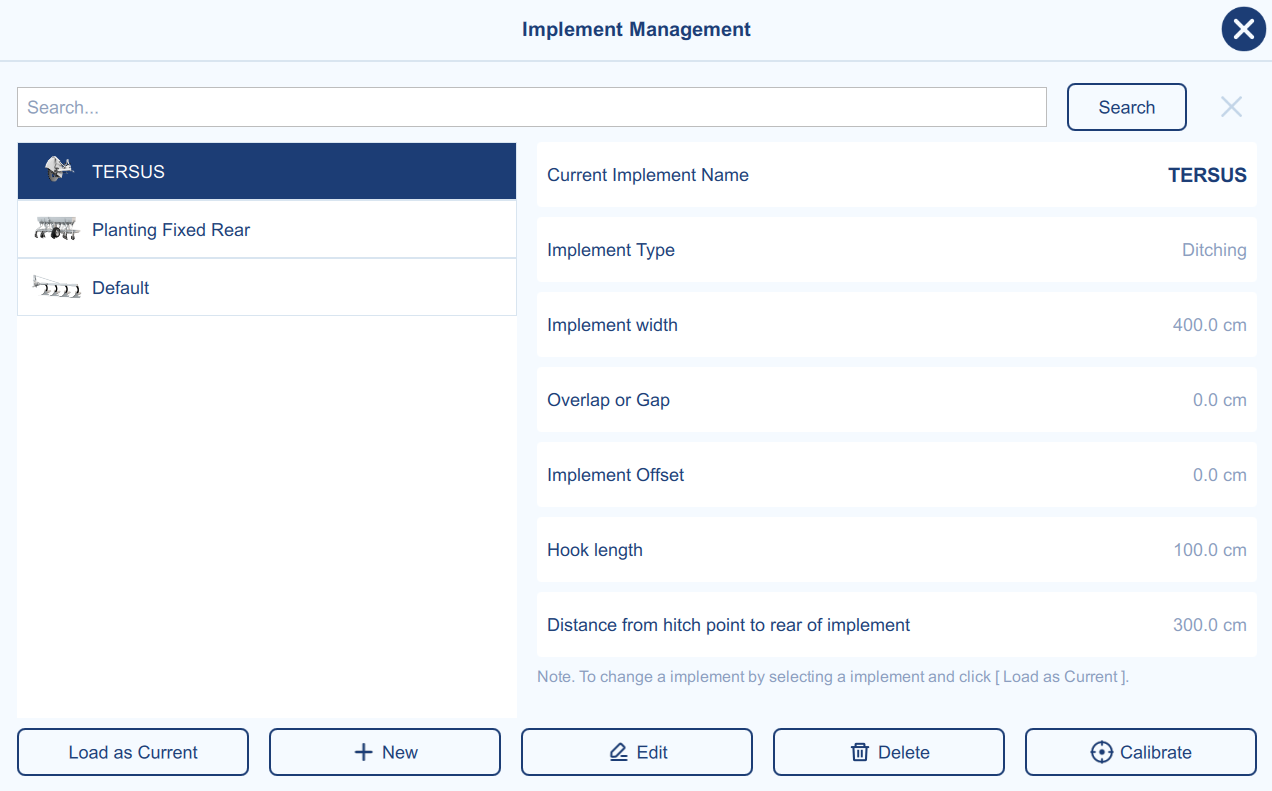Click the Implement Type label
The image size is (1272, 791).
click(x=611, y=250)
